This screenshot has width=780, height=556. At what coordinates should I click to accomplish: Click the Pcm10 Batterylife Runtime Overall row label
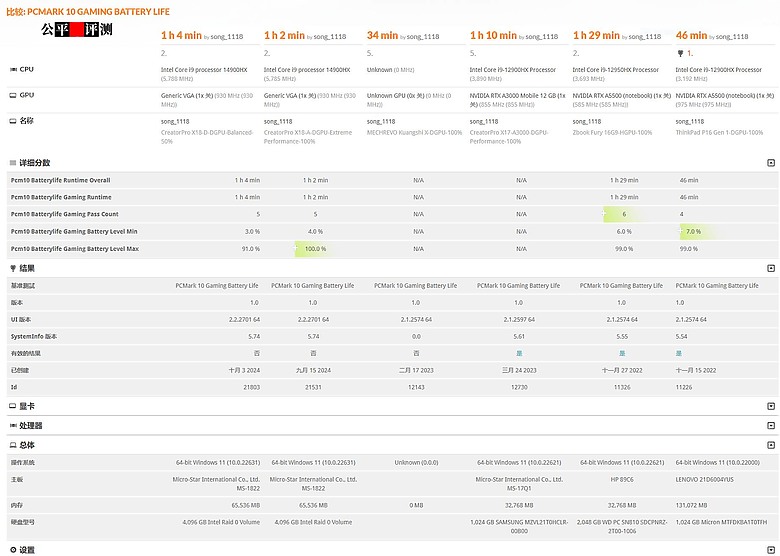click(60, 180)
